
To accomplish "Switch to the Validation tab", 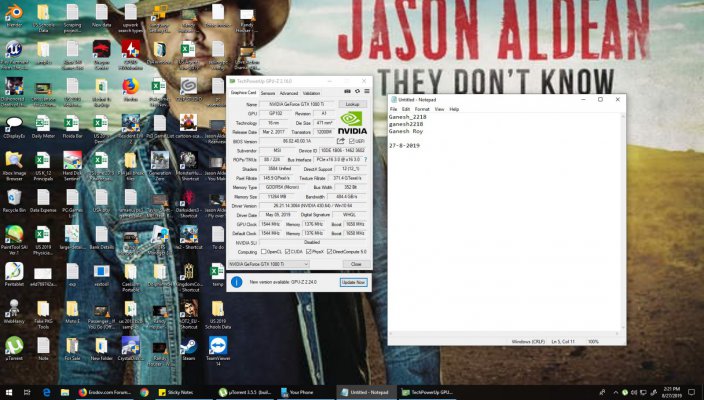I will 311,93.
